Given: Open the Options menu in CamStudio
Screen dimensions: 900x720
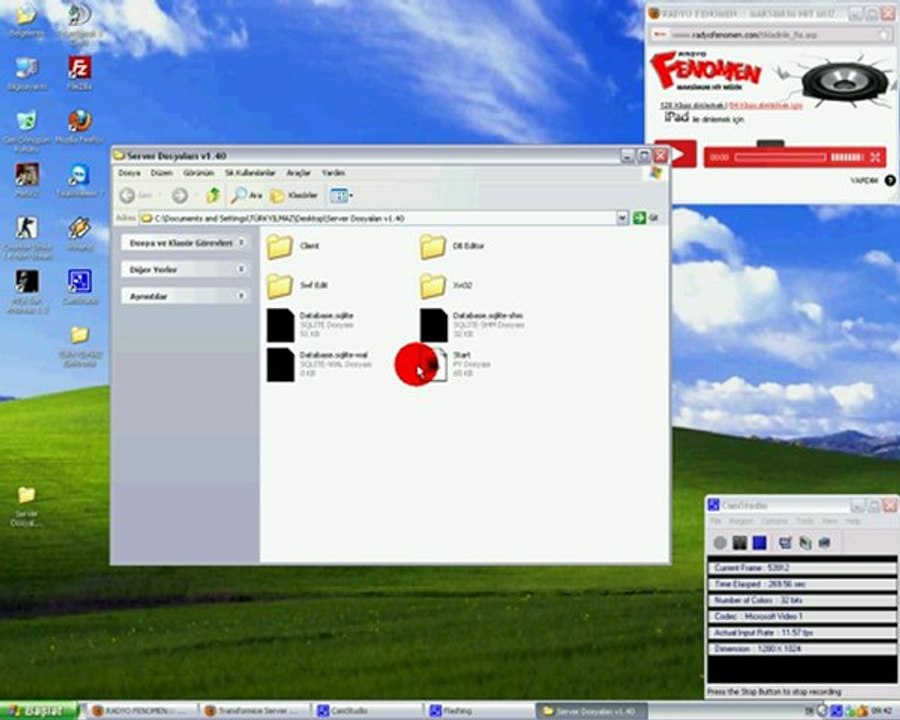Looking at the screenshot, I should (x=774, y=521).
